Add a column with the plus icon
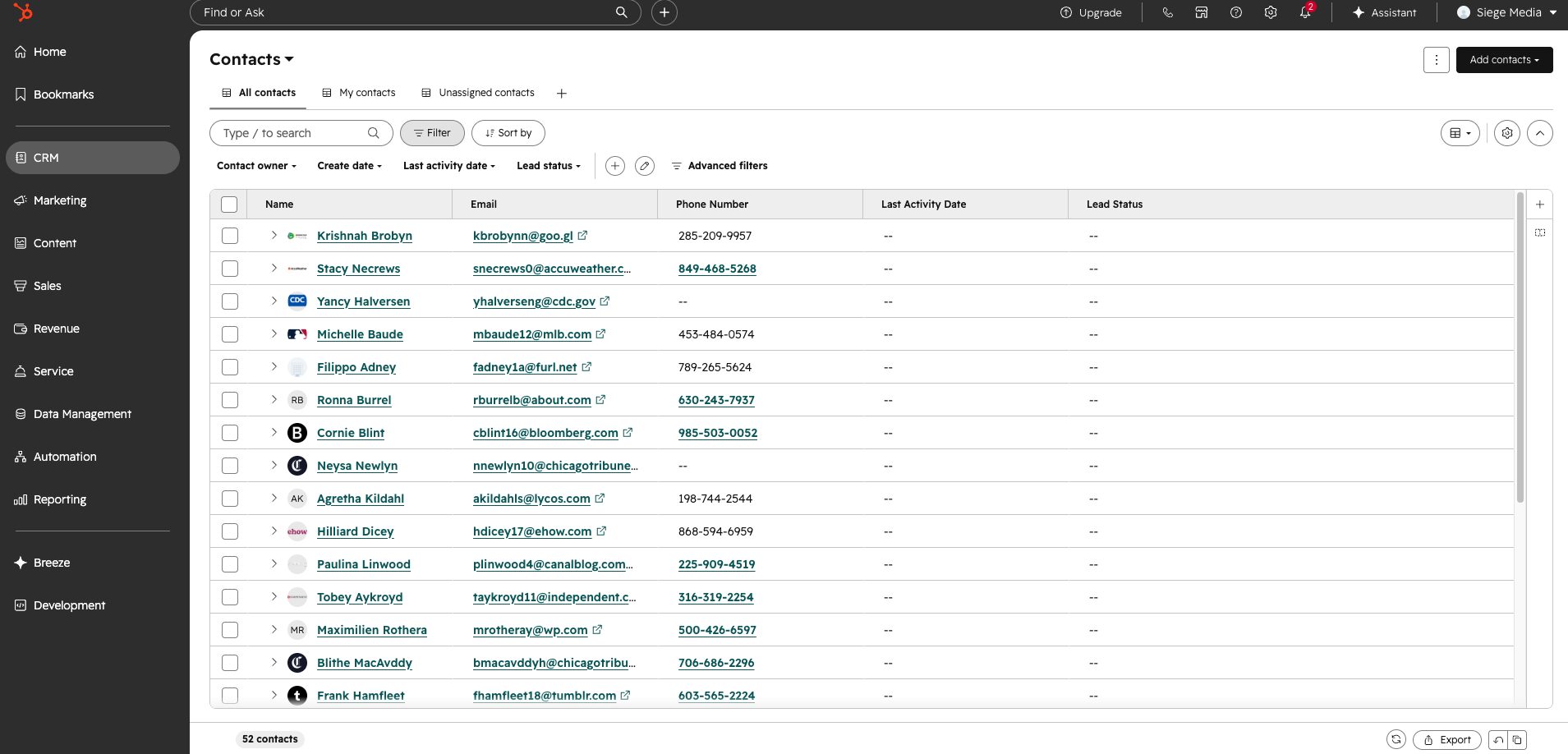The image size is (1568, 754). tap(1540, 205)
